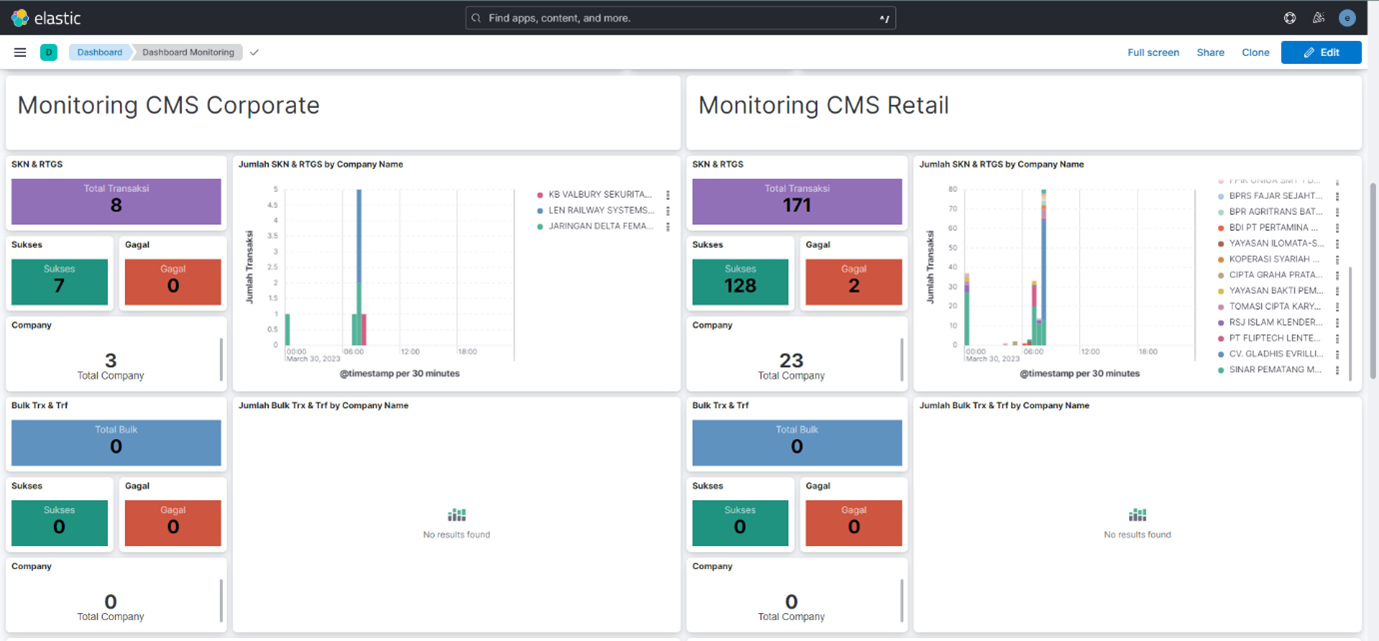This screenshot has height=641, width=1379.
Task: Toggle BDI PT PERTAMINA series in legend
Action: [x=1275, y=228]
